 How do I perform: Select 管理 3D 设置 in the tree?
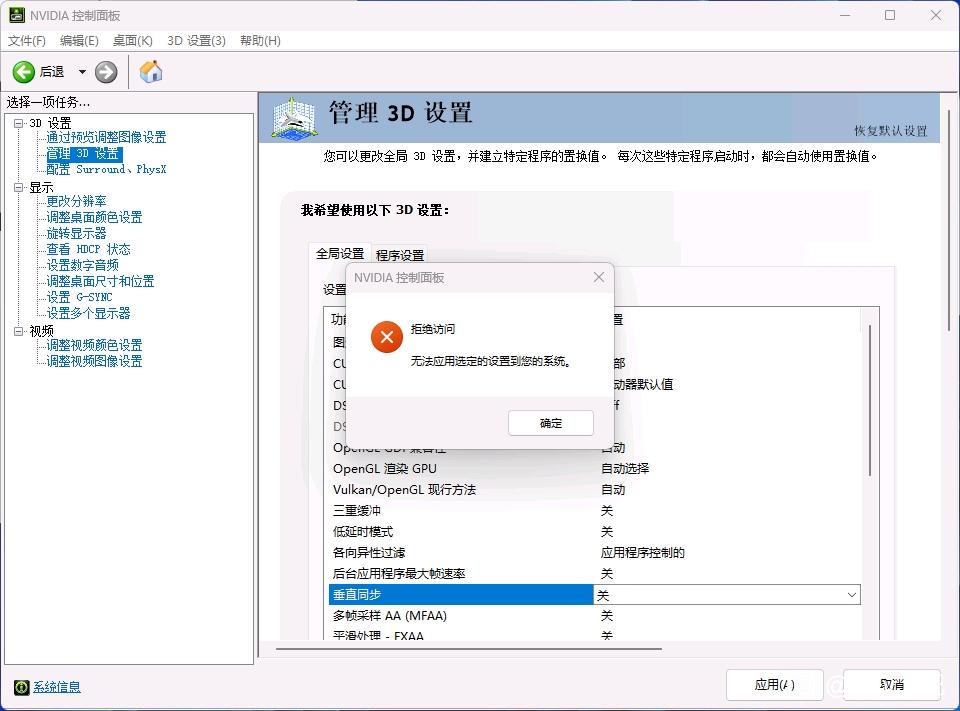[83, 153]
